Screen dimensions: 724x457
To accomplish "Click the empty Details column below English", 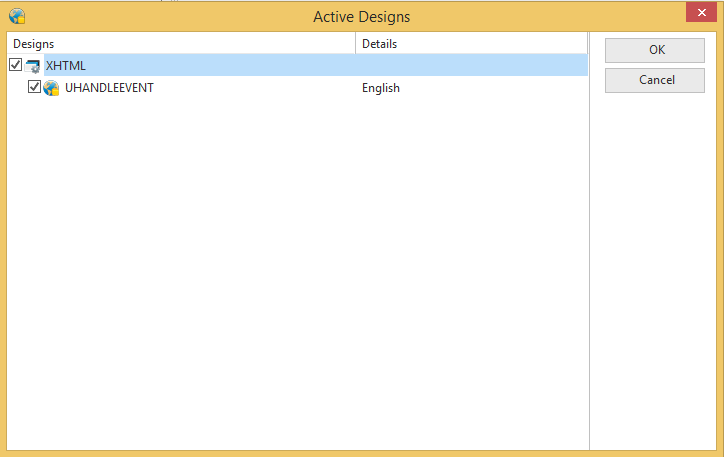I will click(471, 272).
